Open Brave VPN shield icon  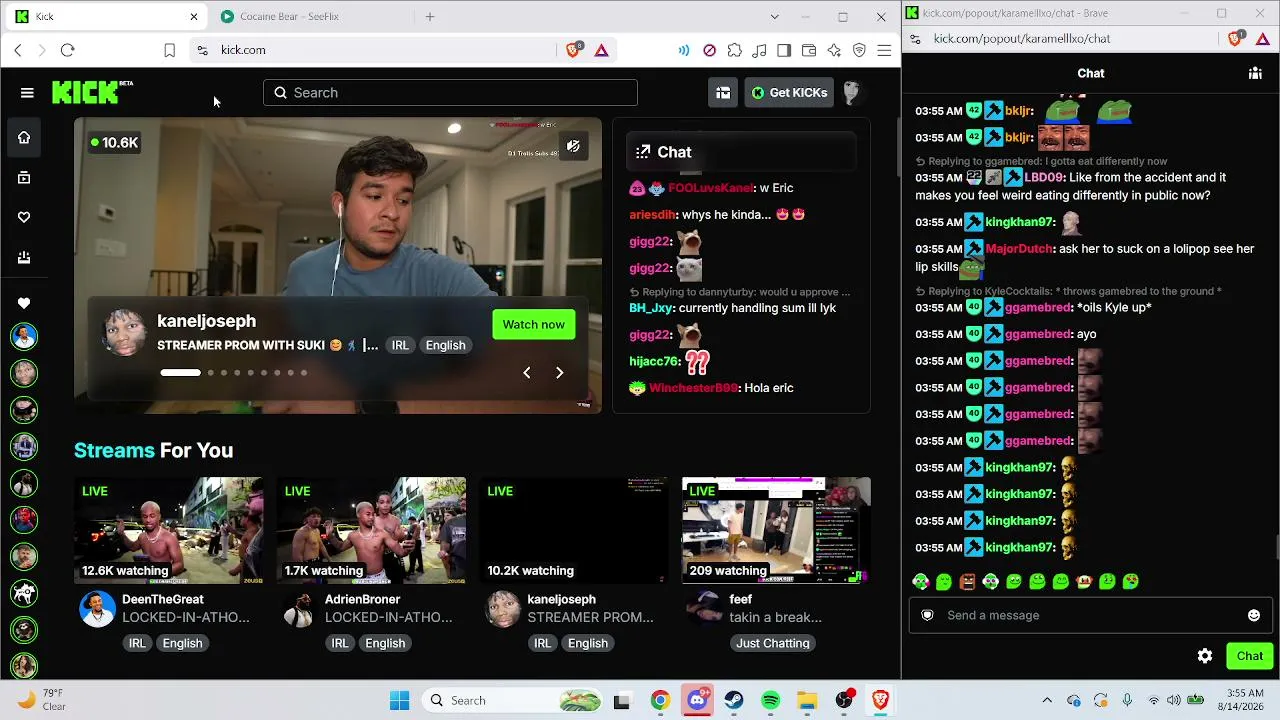[x=859, y=50]
